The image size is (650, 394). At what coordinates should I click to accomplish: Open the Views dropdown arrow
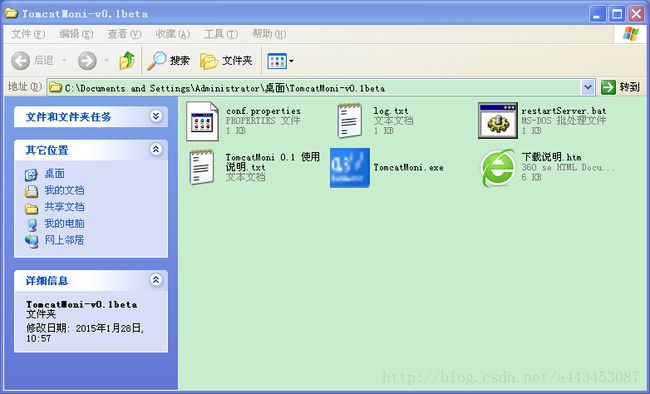point(291,61)
